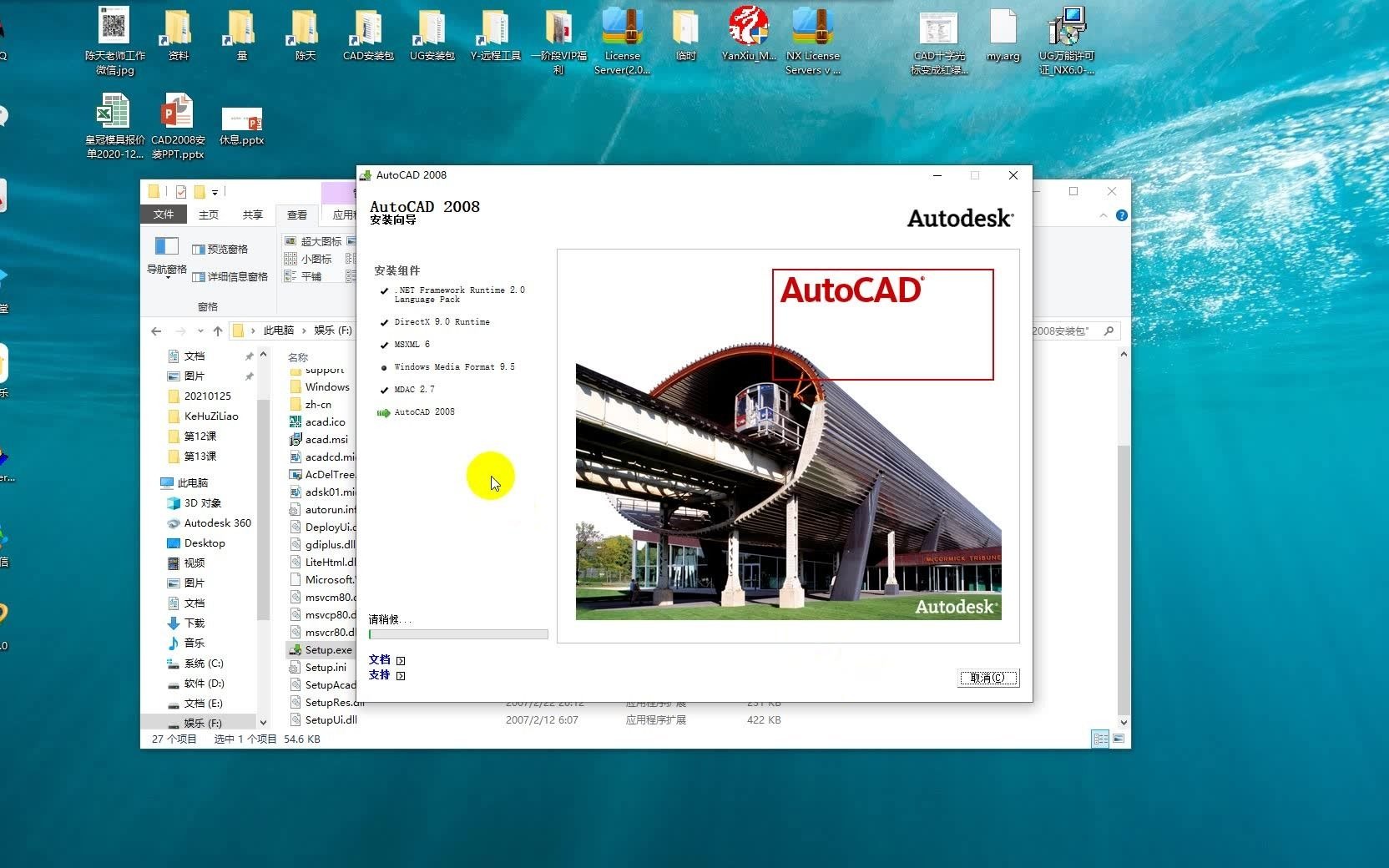Open the UG安装包 desktop folder
Image resolution: width=1389 pixels, height=868 pixels.
[432, 35]
